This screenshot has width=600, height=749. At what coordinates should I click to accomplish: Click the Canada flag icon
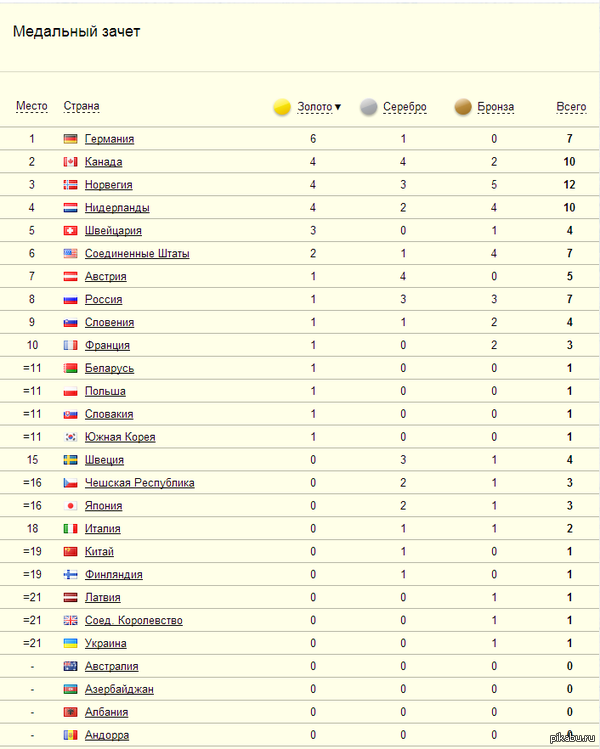click(70, 162)
